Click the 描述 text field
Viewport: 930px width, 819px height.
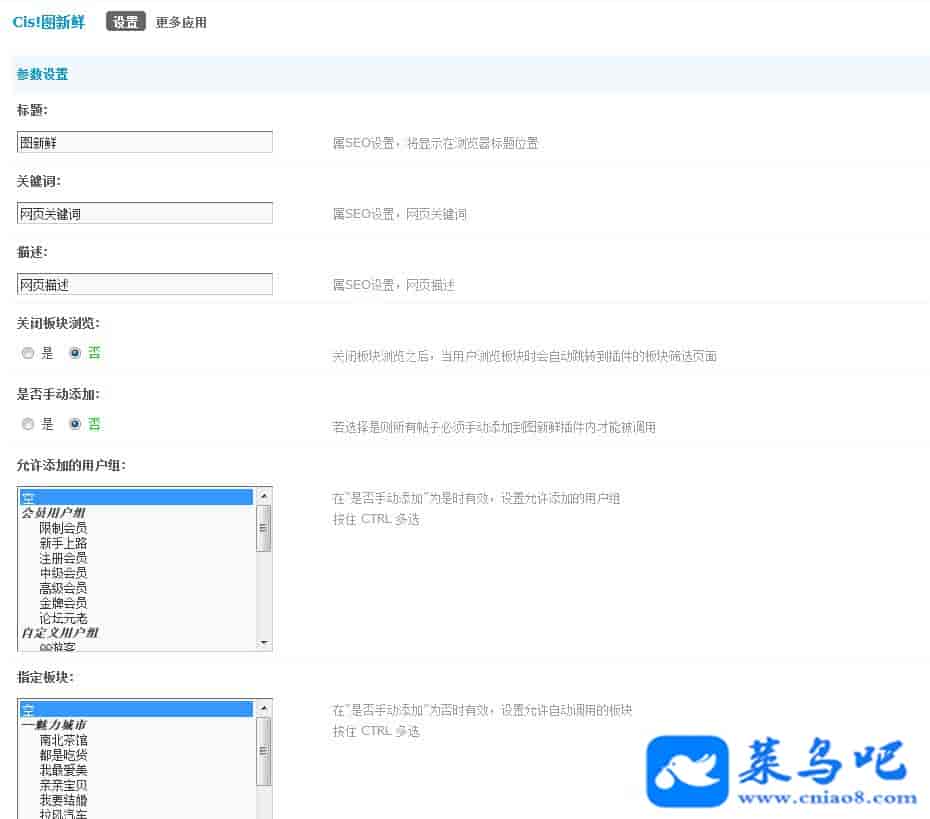click(145, 285)
